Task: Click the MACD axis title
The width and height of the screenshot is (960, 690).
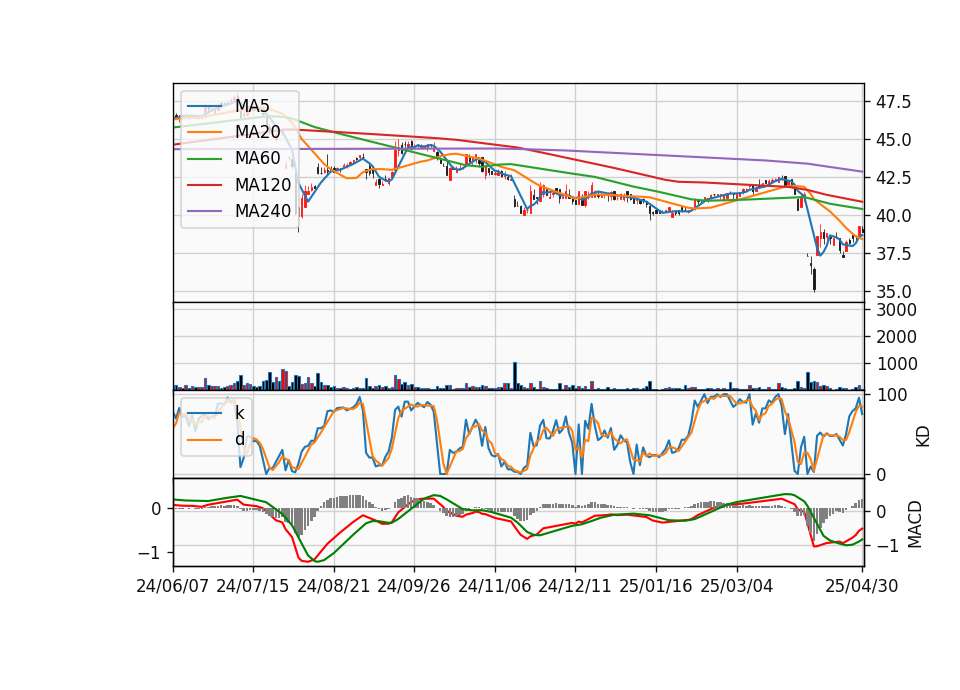Action: (915, 524)
